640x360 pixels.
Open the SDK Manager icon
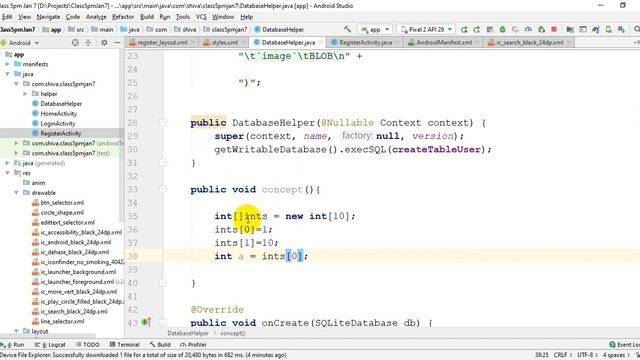tap(621, 29)
